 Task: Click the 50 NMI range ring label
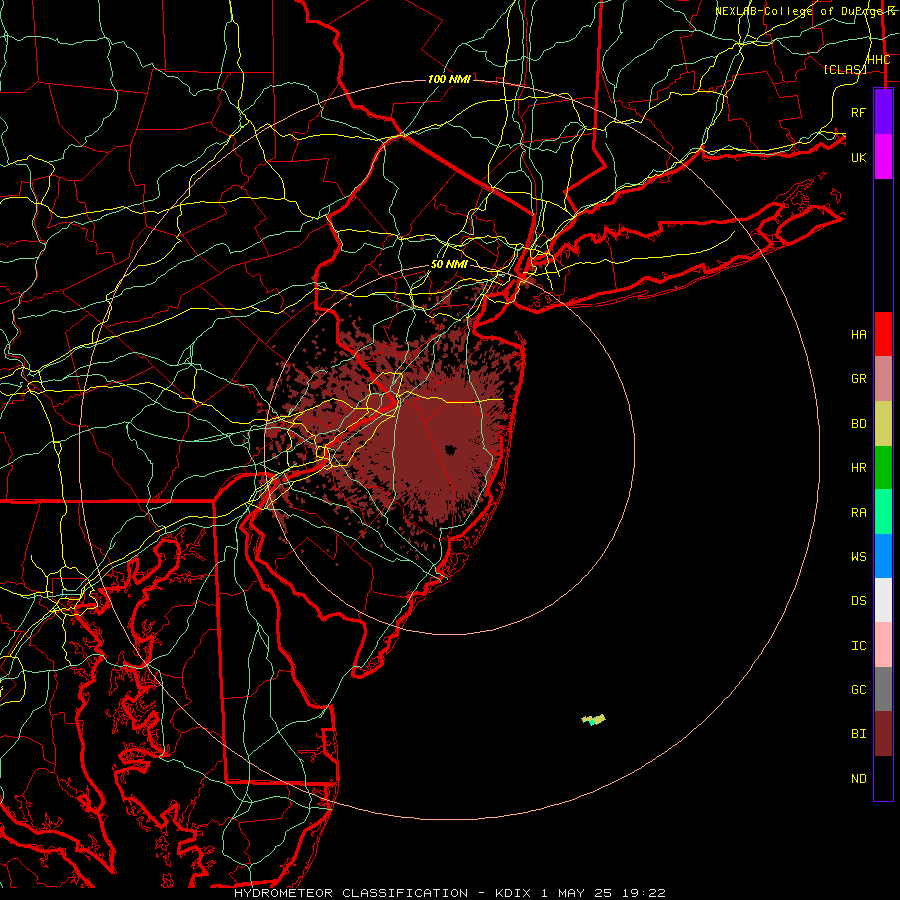449,265
